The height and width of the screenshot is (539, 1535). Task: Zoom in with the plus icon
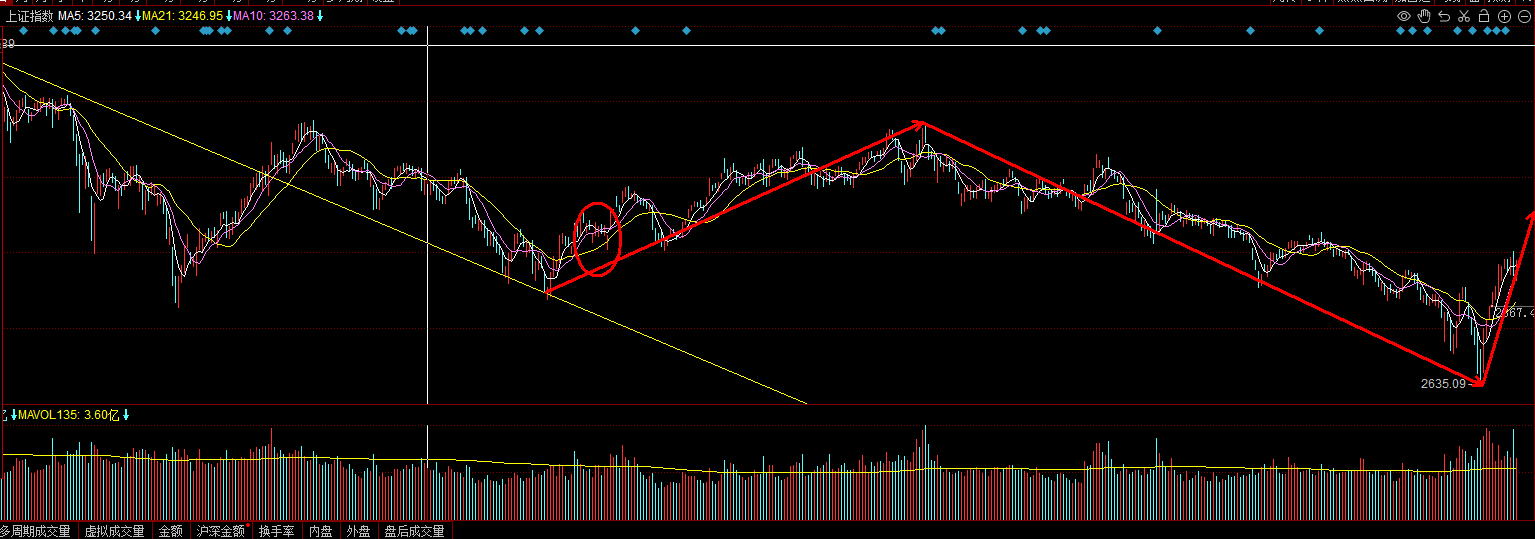pos(1504,16)
